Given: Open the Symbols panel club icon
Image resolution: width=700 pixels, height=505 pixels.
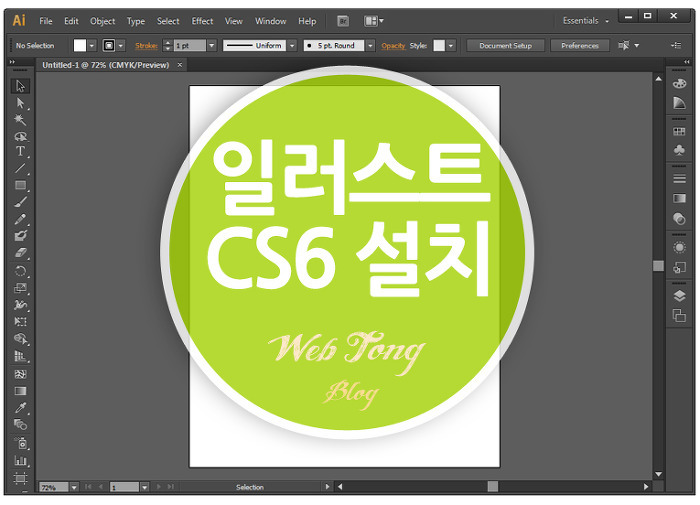Looking at the screenshot, I should [x=679, y=150].
